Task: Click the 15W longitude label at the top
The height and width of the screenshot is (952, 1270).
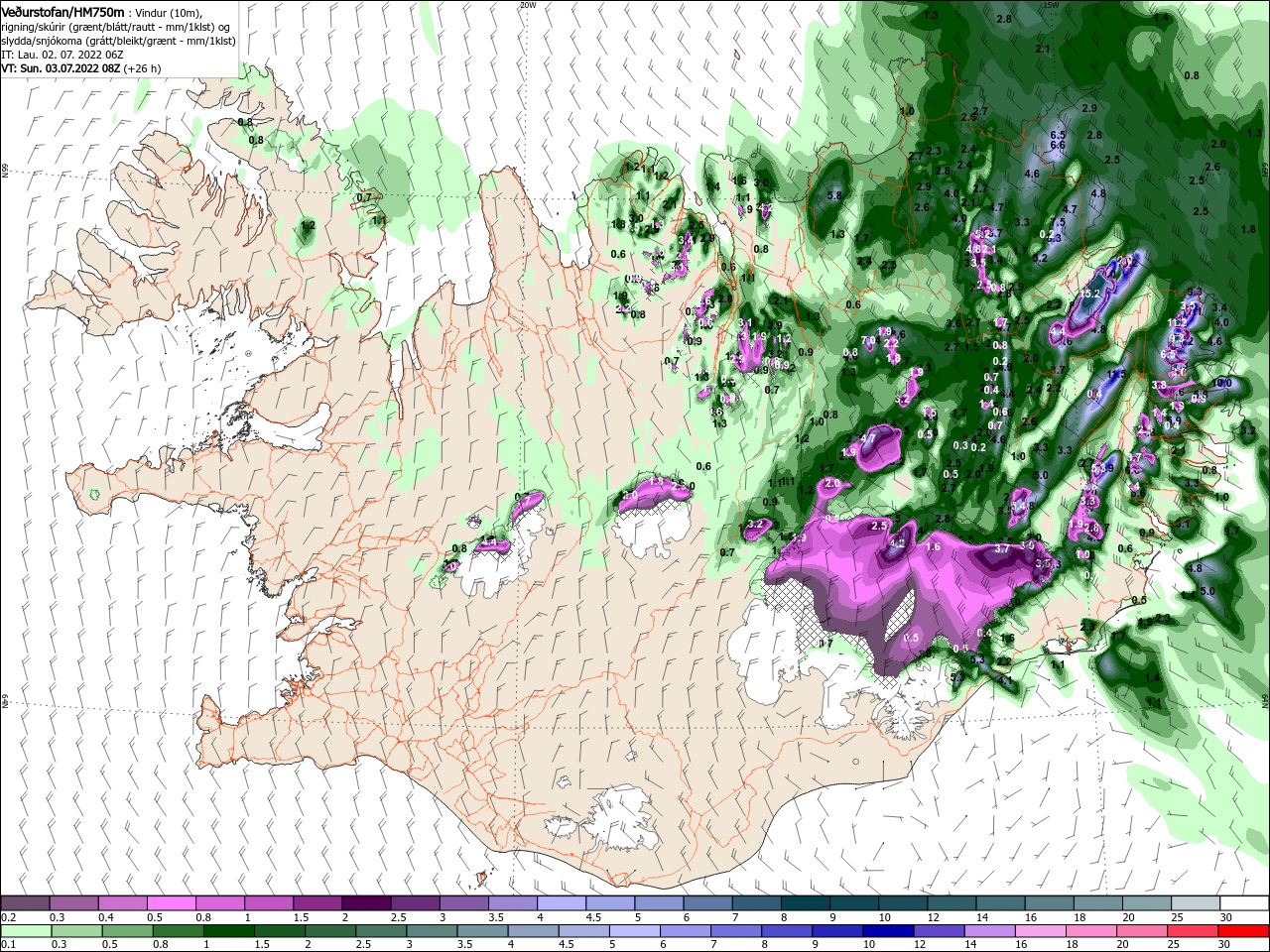Action: pos(1051,5)
